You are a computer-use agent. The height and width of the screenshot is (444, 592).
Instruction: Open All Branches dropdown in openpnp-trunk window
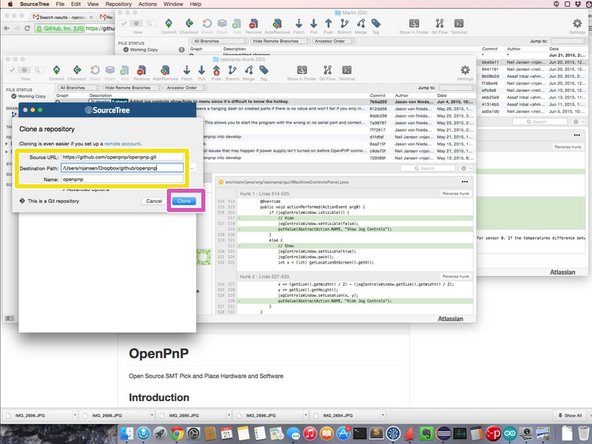(78, 88)
